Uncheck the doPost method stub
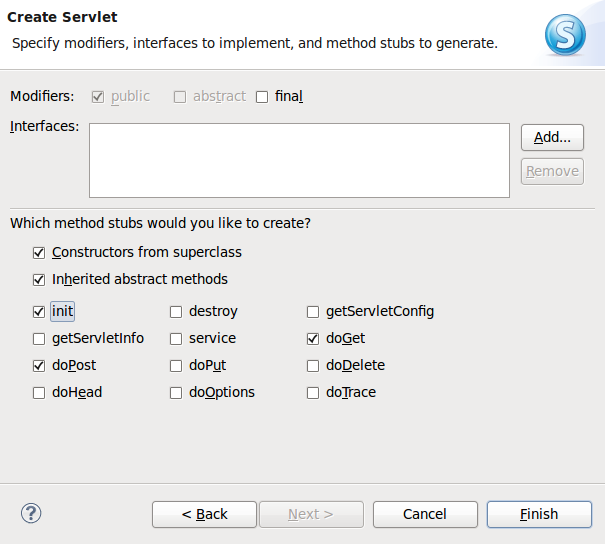605x544 pixels. pyautogui.click(x=39, y=366)
